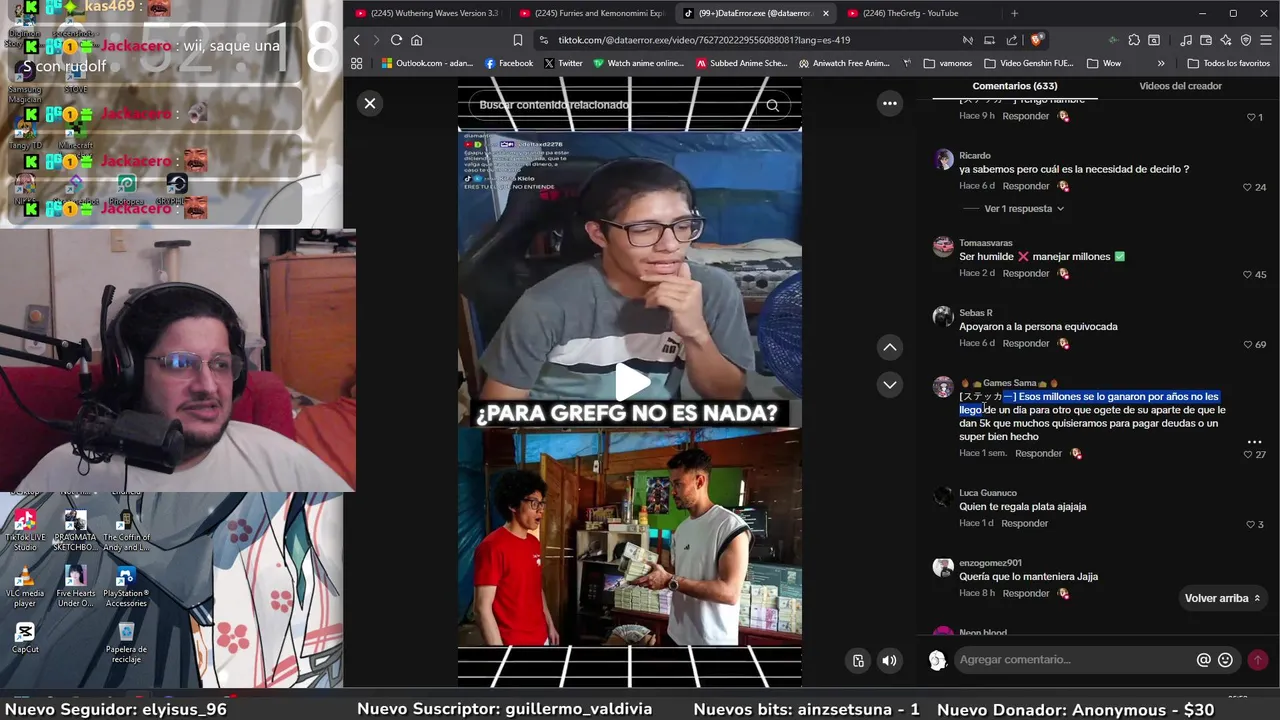
Task: Open Watch anime online bookmark
Action: (638, 63)
